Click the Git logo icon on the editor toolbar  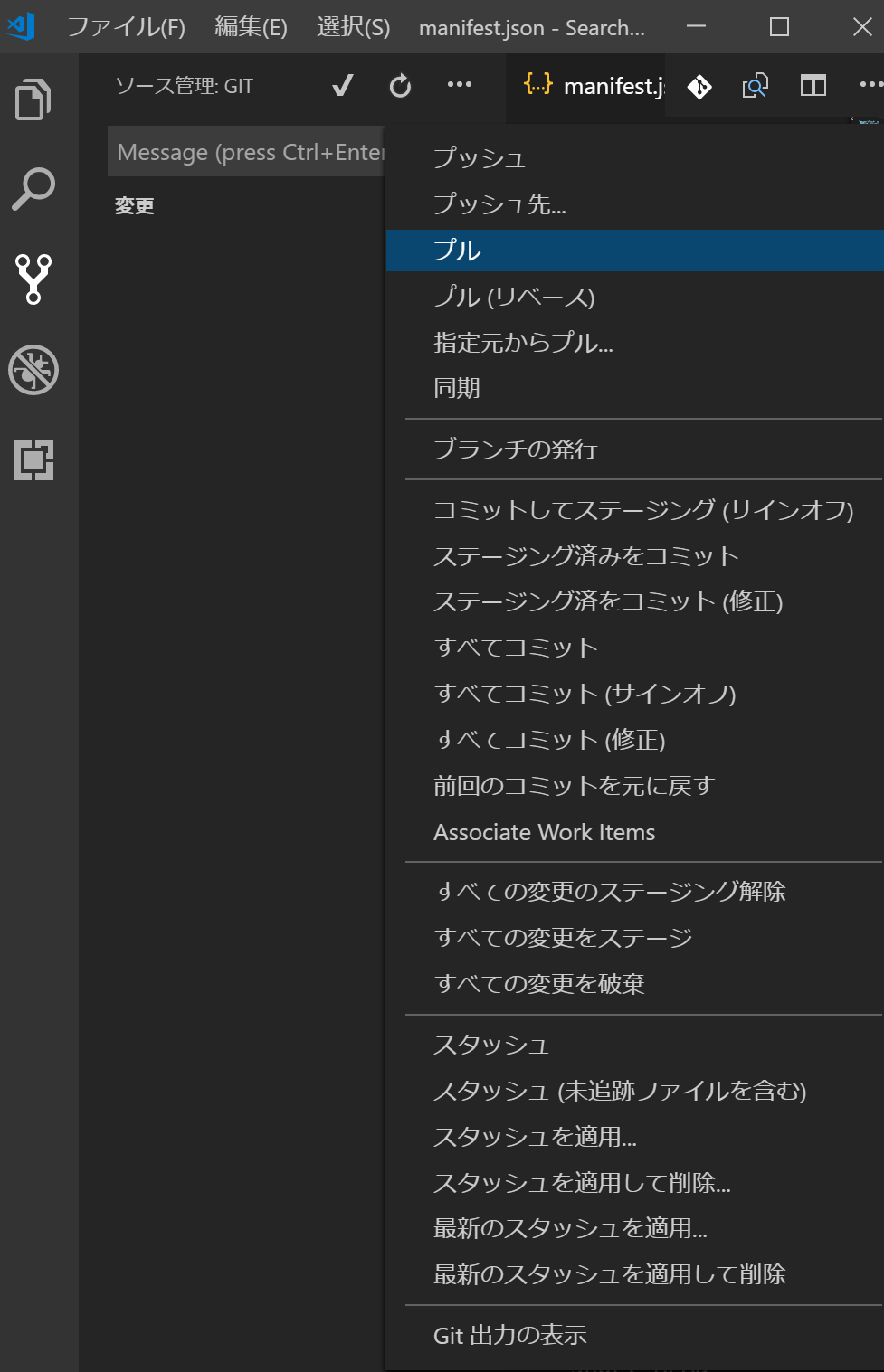pyautogui.click(x=698, y=87)
